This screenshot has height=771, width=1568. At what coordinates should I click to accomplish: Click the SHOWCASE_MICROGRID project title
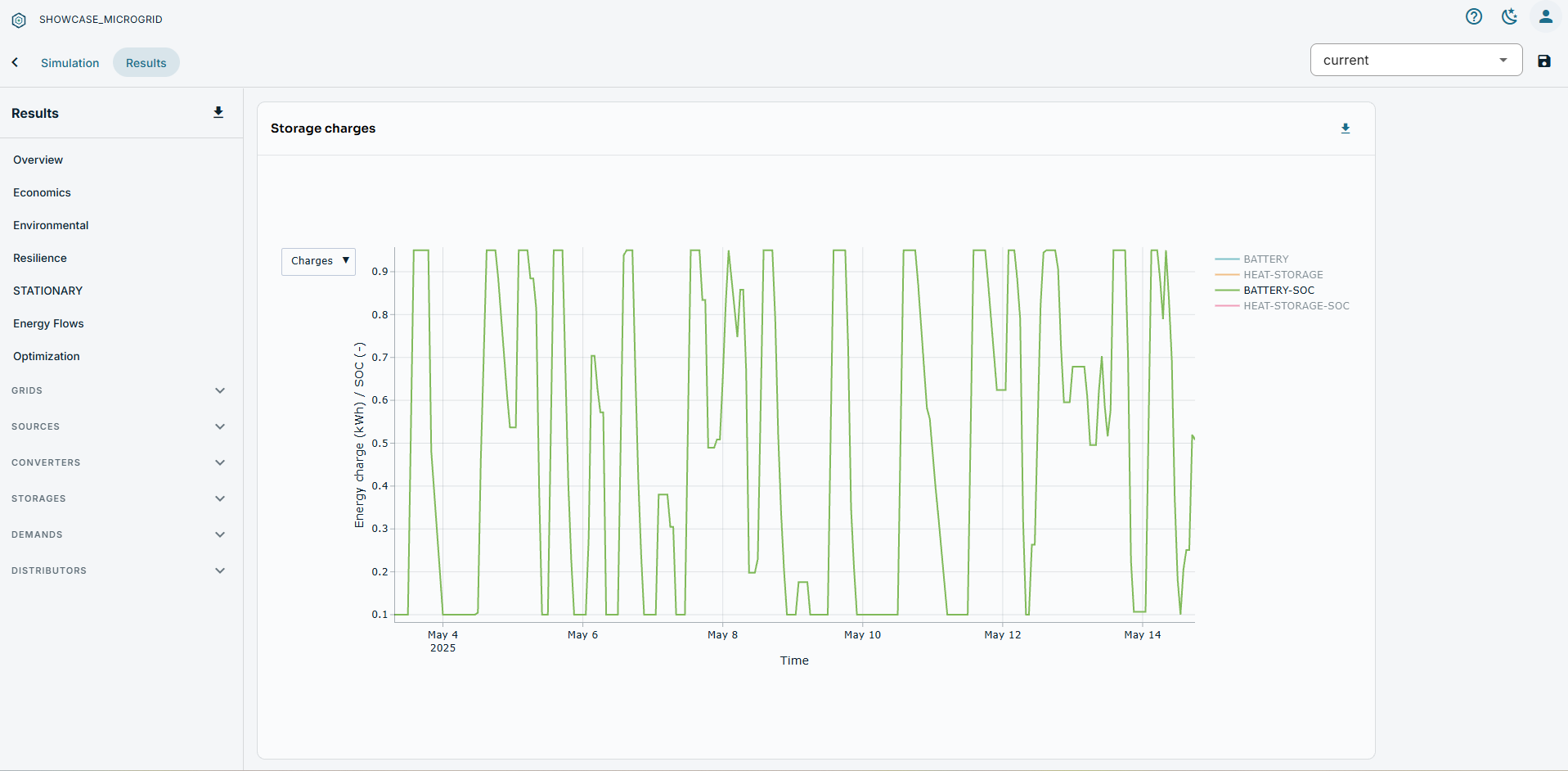tap(101, 20)
